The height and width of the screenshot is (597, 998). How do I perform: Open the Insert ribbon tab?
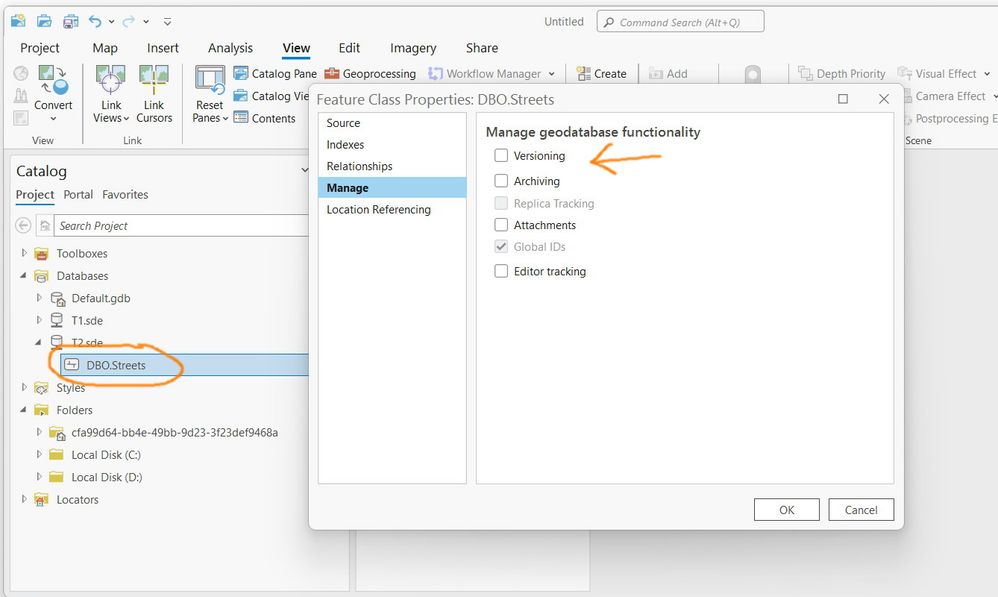coord(163,48)
